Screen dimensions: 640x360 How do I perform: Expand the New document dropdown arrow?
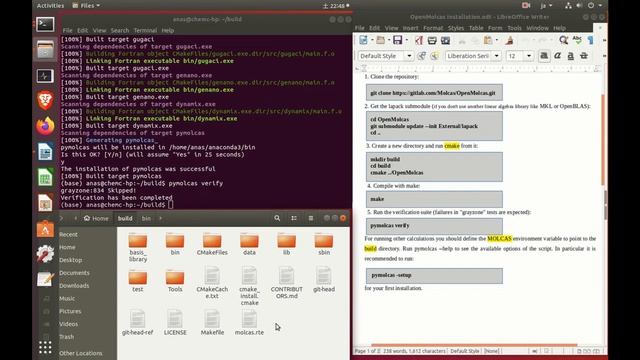[x=372, y=40]
